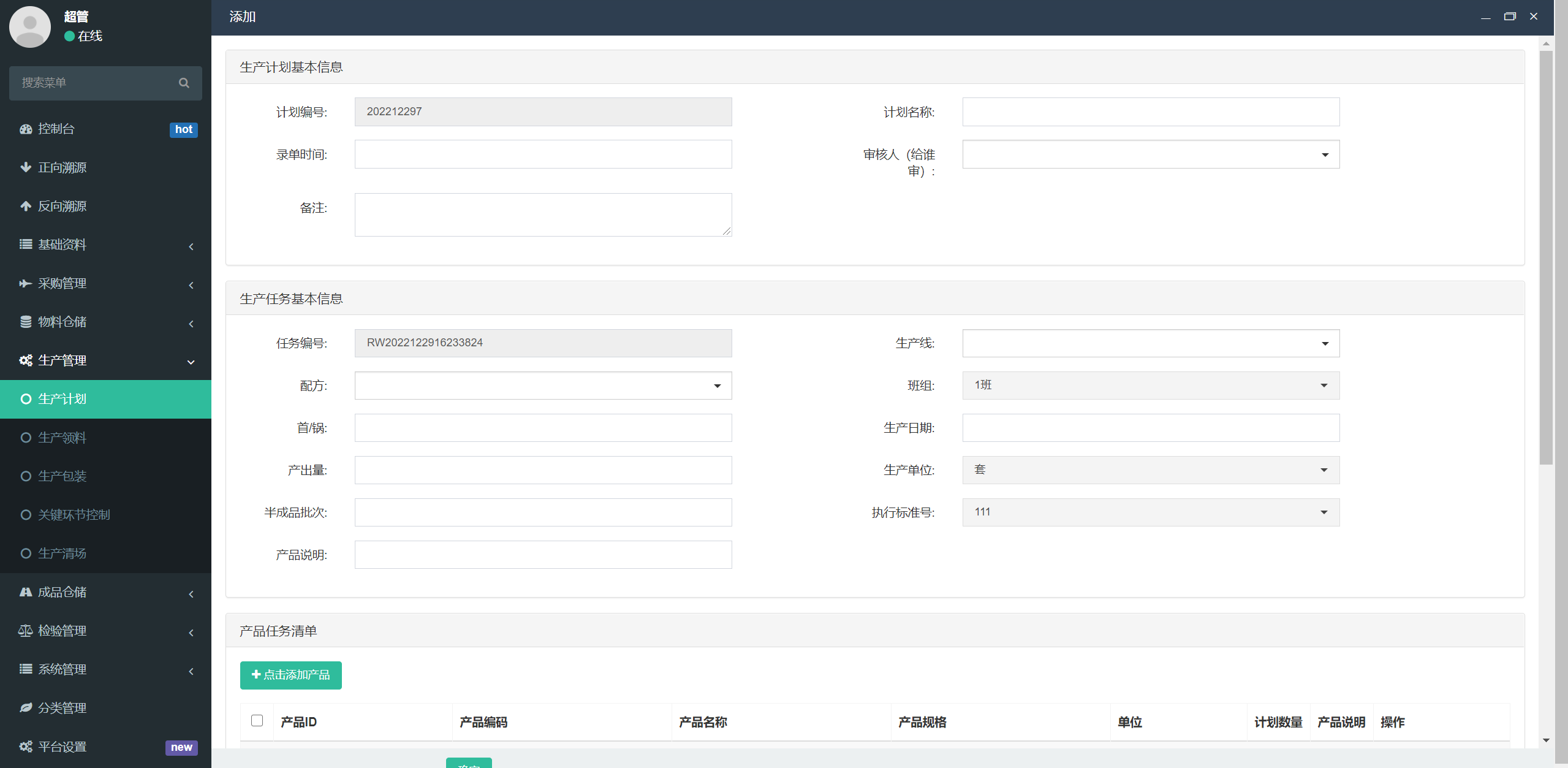Select the 关键环节控制 submenu item

(x=105, y=515)
